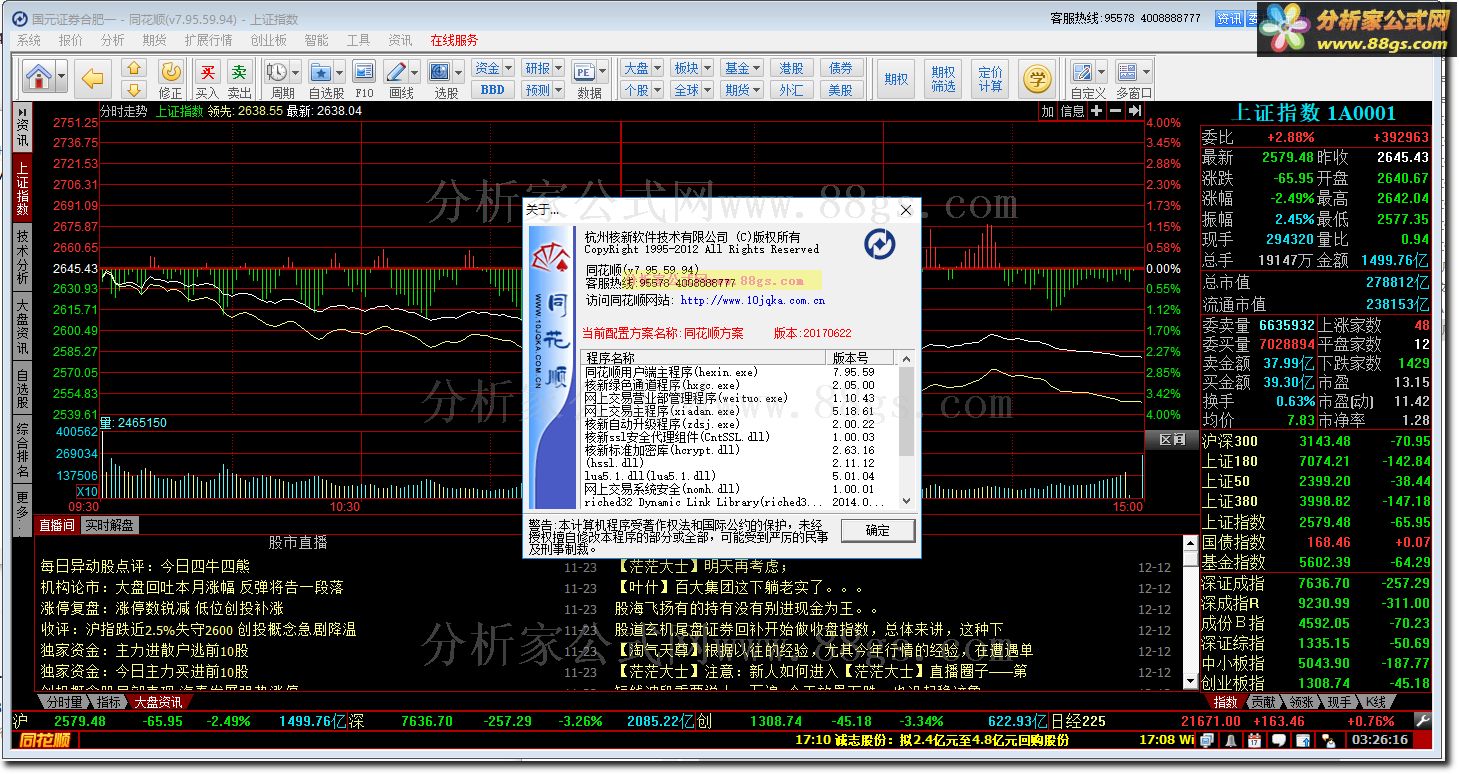Click the 创业板指 index row
This screenshot has height=774, width=1459.
(x=1316, y=683)
